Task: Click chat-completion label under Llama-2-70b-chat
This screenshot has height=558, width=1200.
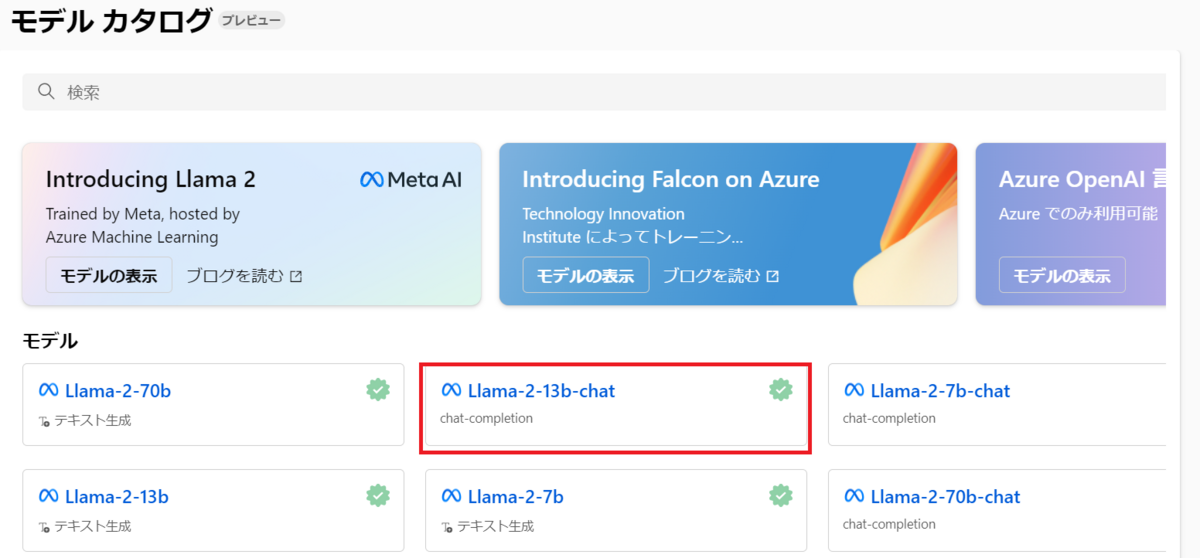Action: [889, 524]
